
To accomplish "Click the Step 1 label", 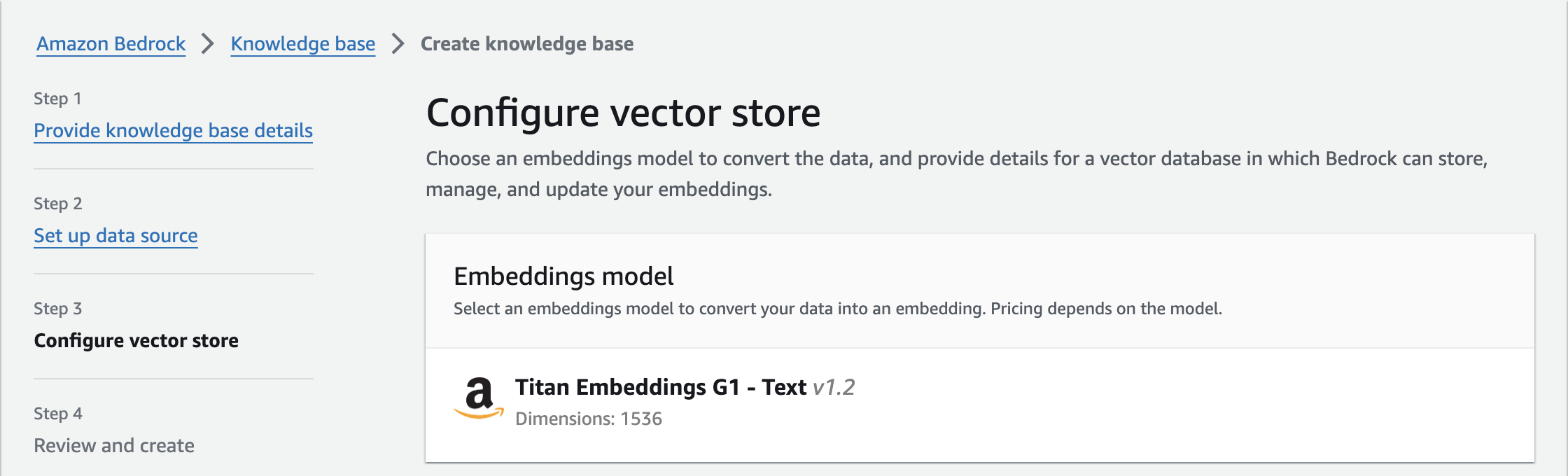I will [x=57, y=99].
